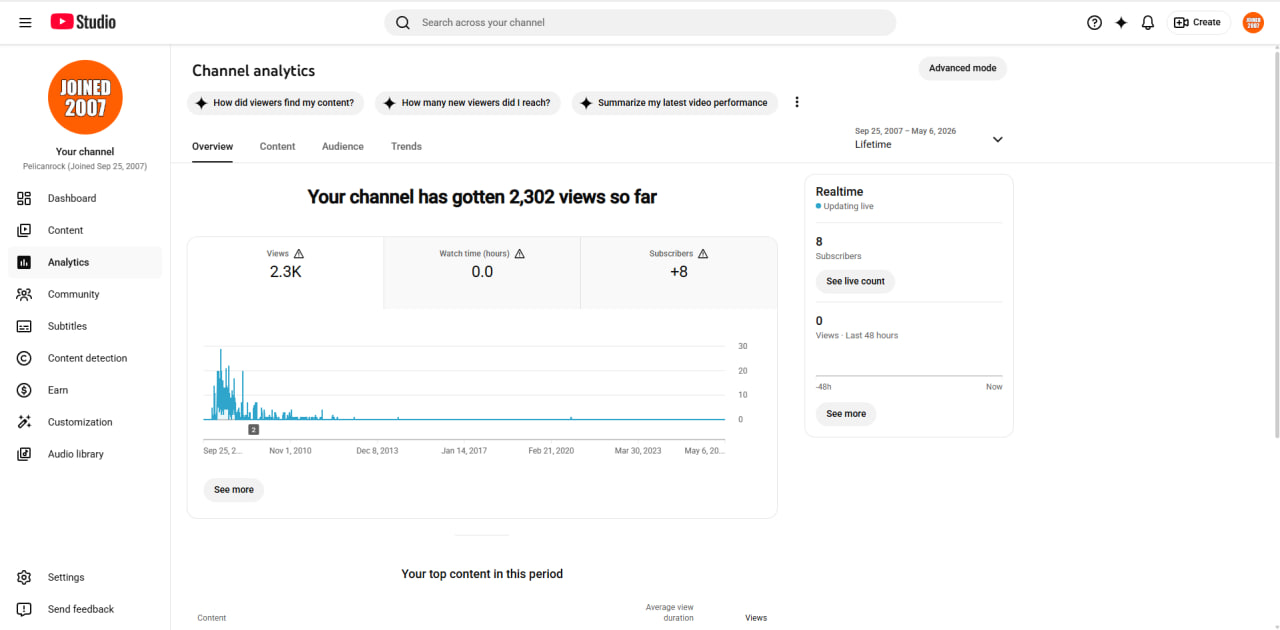The image size is (1280, 630).
Task: Click the 'Sep 25, 2007 – May 6, 2026' date text
Action: (x=905, y=131)
